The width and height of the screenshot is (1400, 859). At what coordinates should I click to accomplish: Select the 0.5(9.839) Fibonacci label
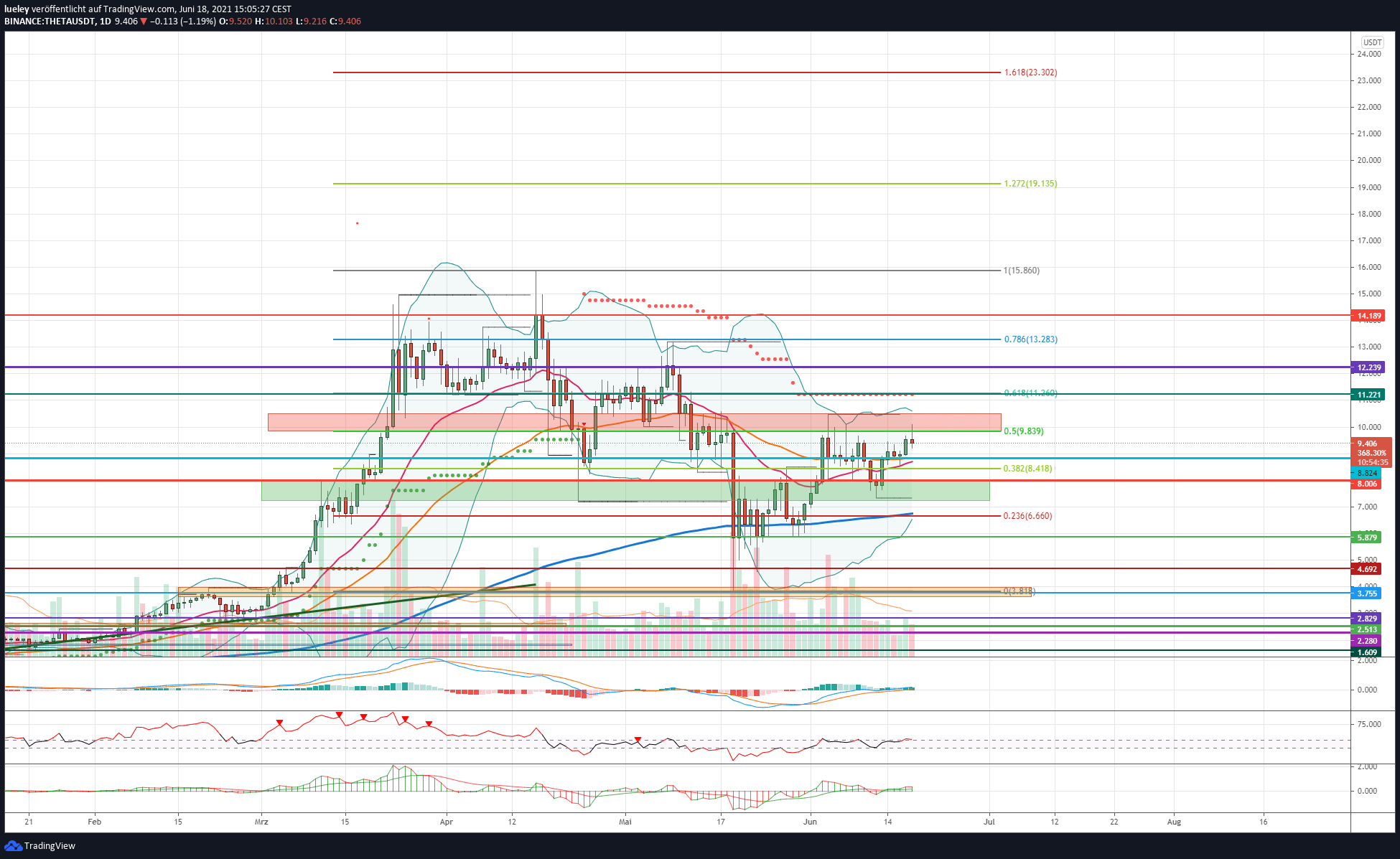1024,431
